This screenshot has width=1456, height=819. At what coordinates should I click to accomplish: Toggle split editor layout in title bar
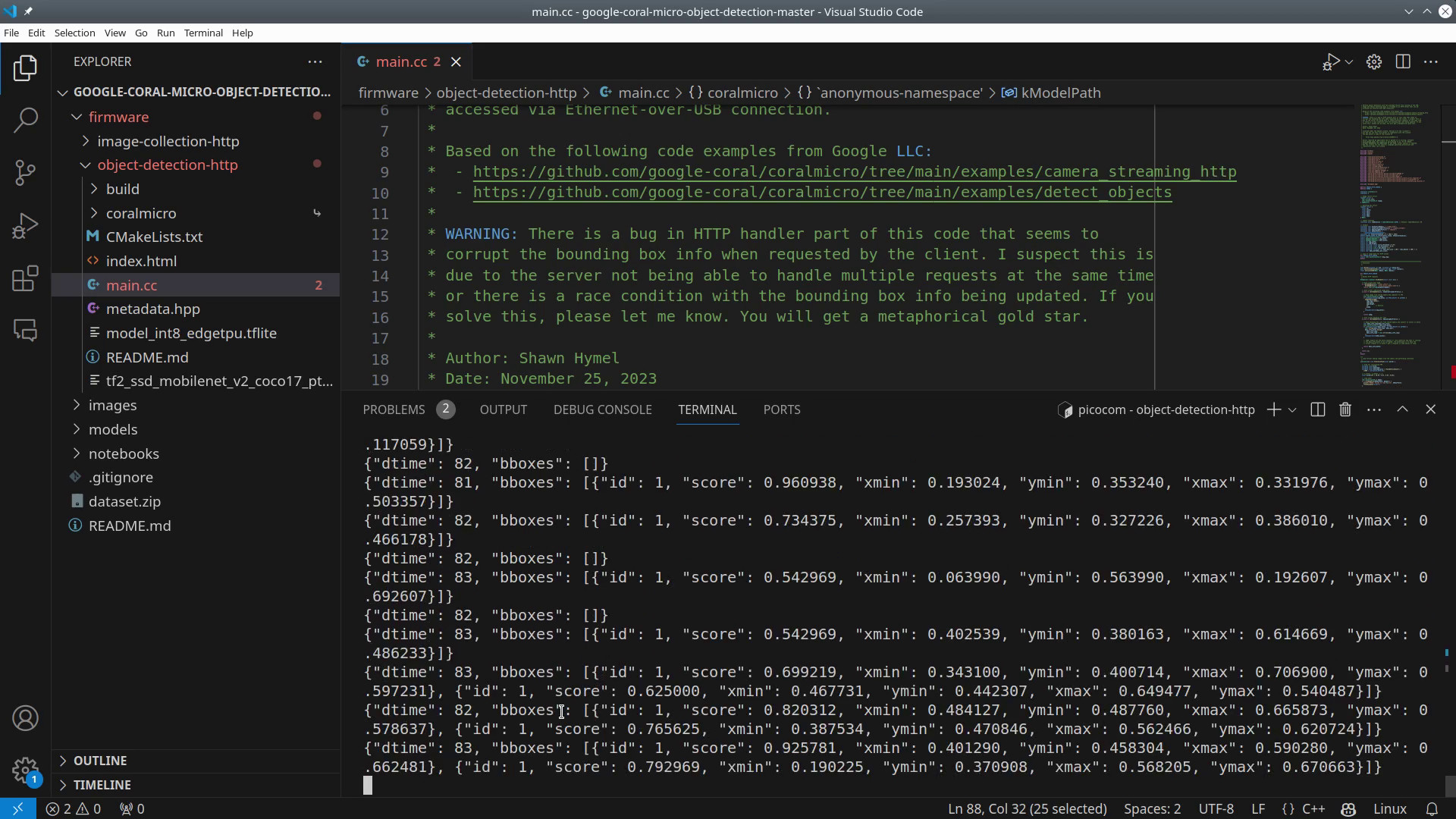pos(1403,61)
